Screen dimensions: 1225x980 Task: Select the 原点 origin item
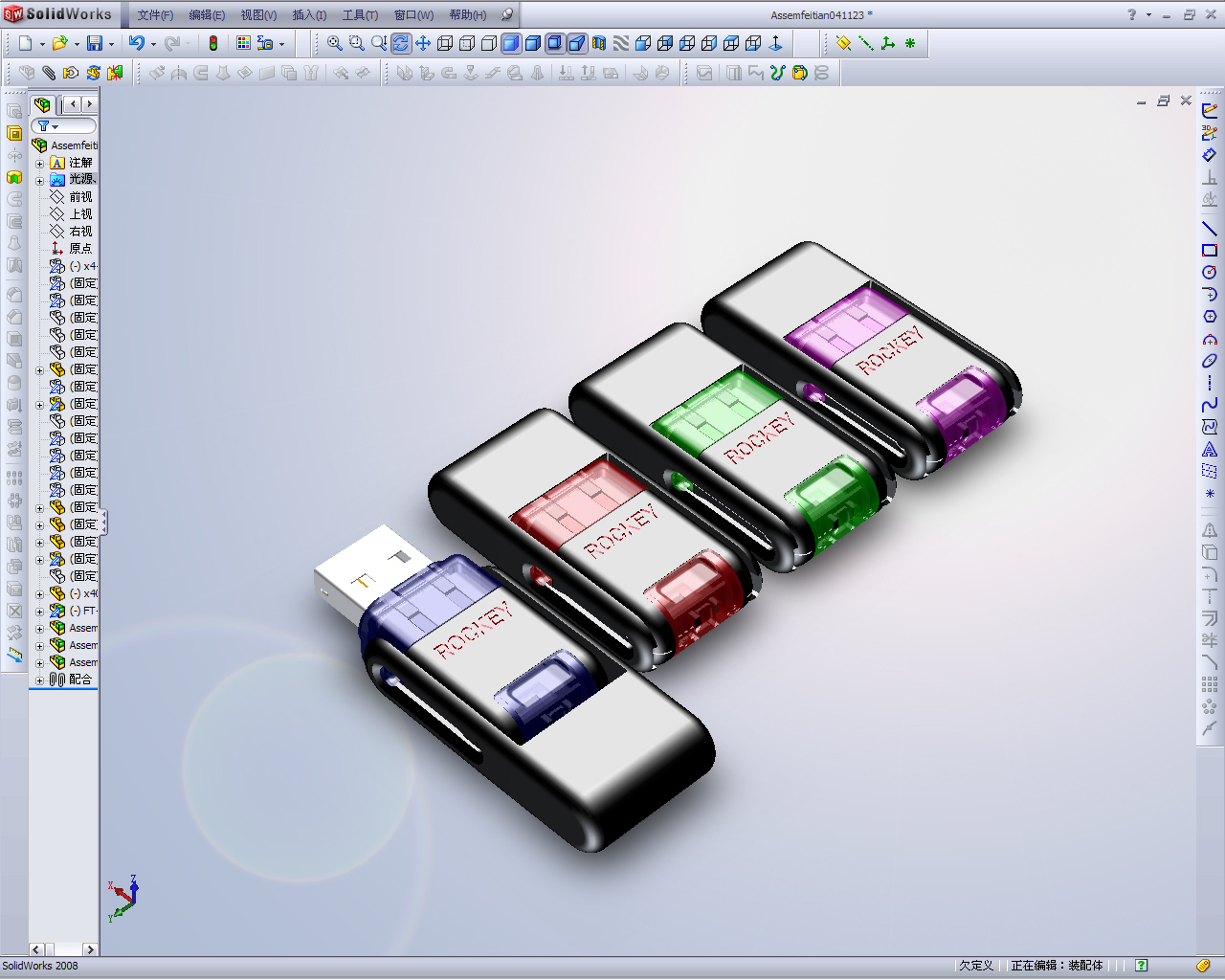[73, 249]
